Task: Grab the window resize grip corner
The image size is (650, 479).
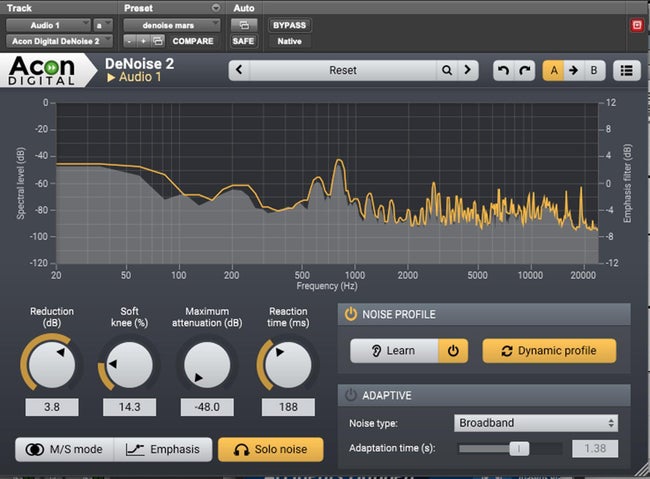Action: coord(642,470)
